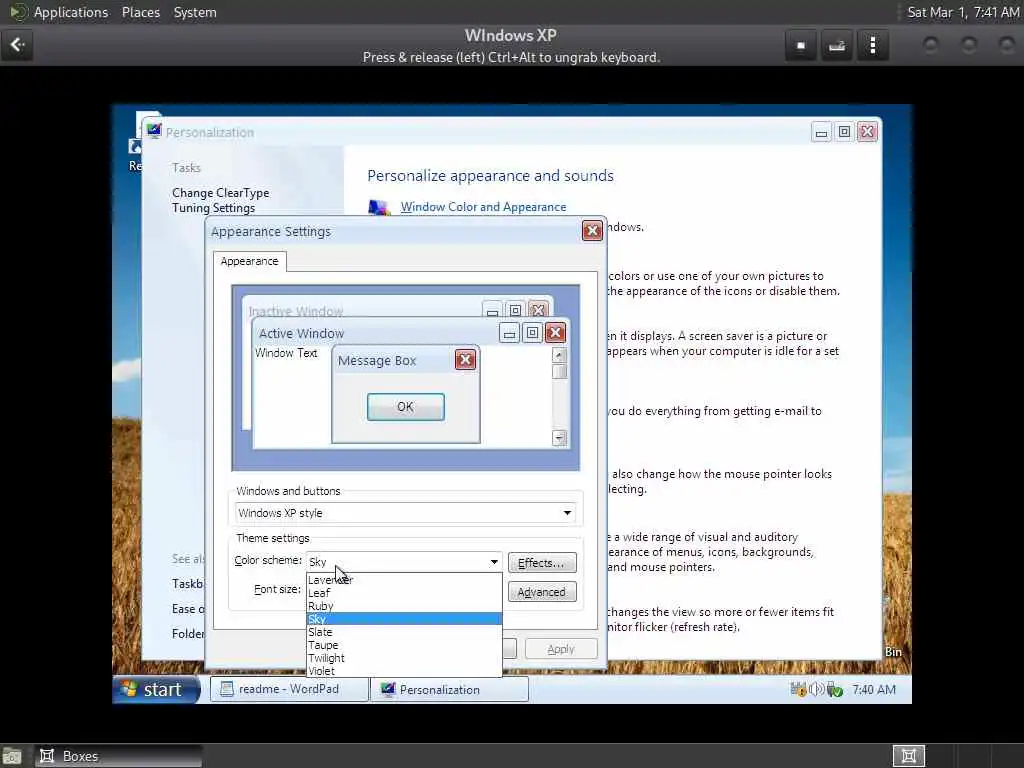Open the System menu

(195, 12)
